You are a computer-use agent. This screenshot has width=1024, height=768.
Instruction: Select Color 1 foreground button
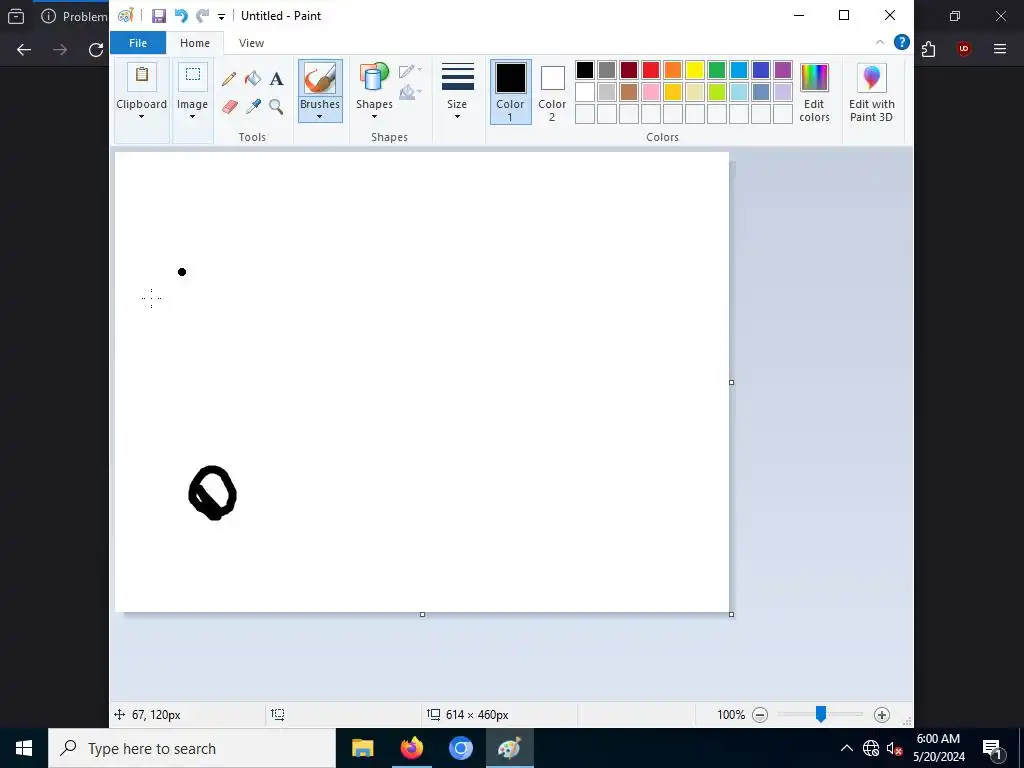(510, 92)
